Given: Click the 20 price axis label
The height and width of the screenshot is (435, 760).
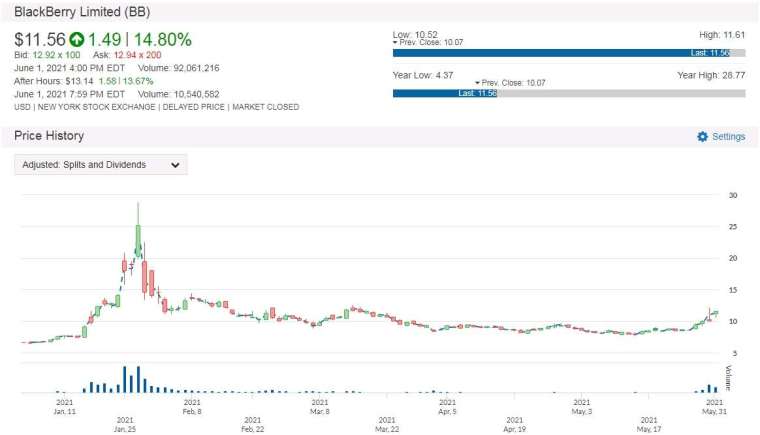Looking at the screenshot, I should coord(733,258).
